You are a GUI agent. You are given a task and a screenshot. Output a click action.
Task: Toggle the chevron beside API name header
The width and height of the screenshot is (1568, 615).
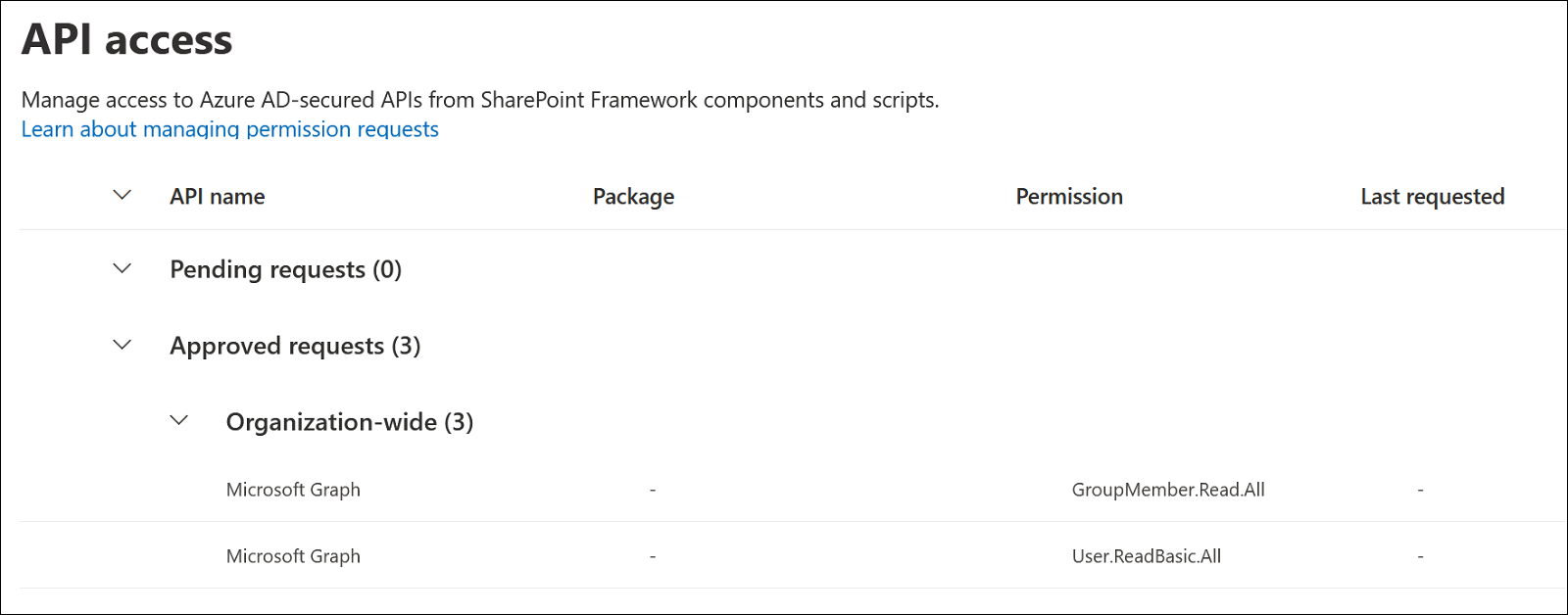(x=122, y=195)
